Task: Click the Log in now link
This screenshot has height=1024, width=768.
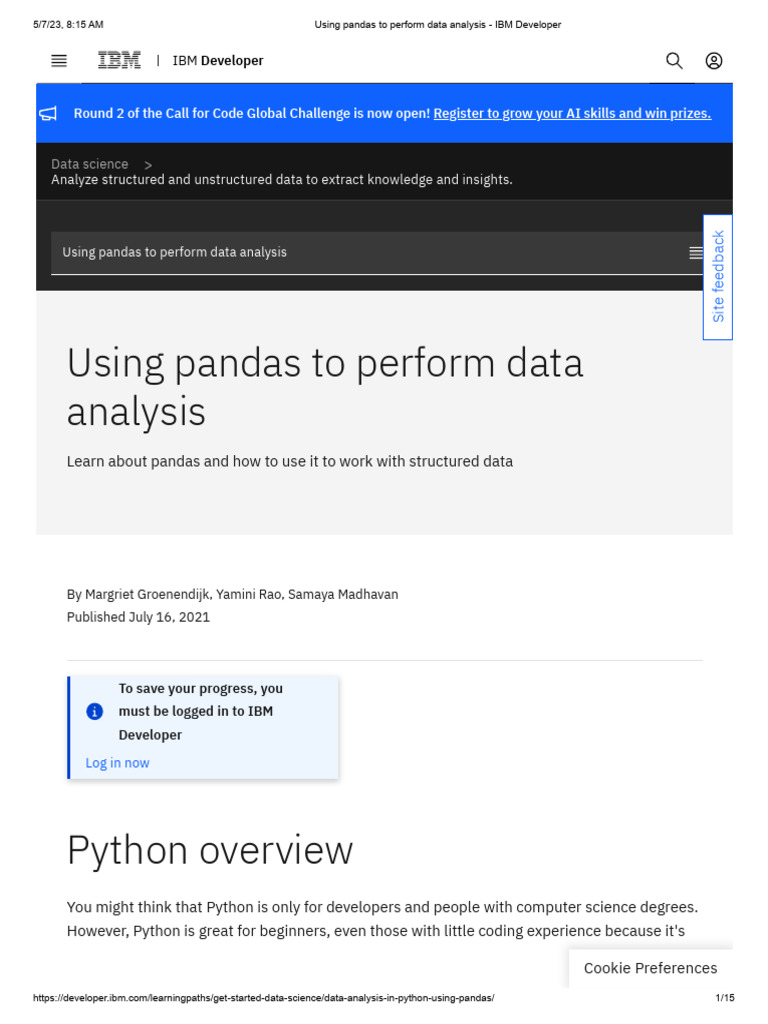Action: (x=117, y=763)
